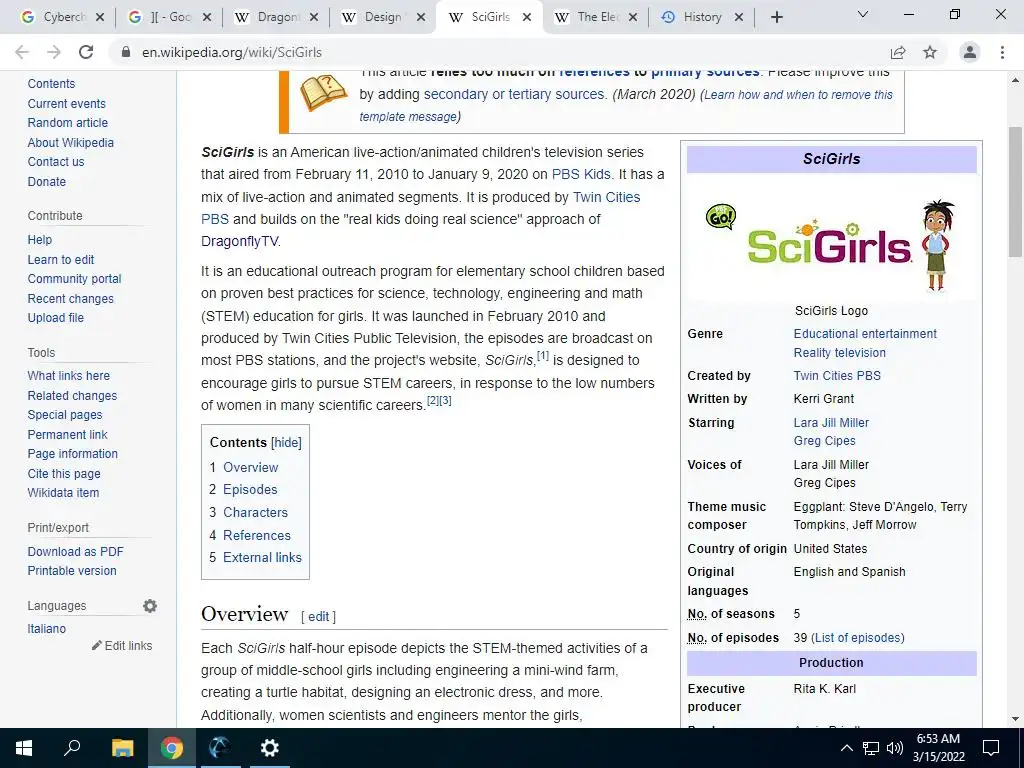Open What links here tool
The width and height of the screenshot is (1024, 768).
point(69,376)
